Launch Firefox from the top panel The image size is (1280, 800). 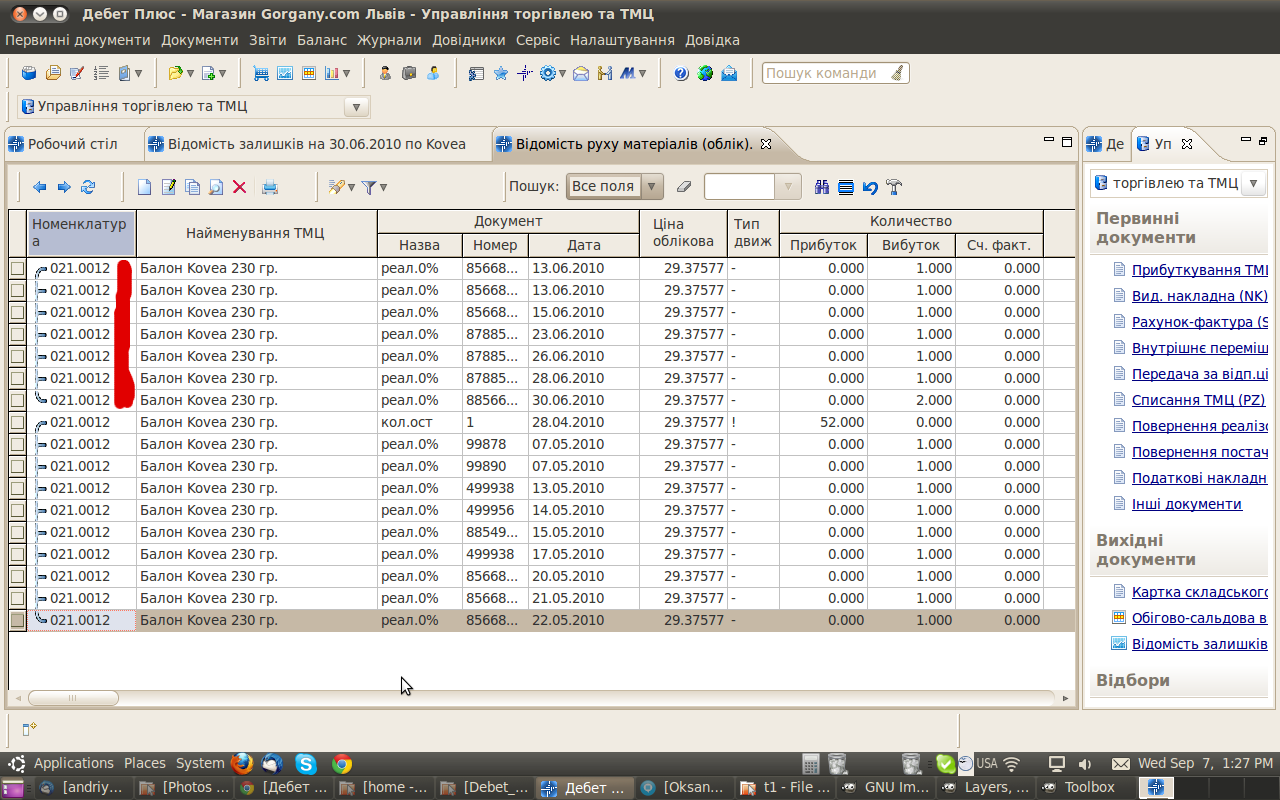[242, 763]
